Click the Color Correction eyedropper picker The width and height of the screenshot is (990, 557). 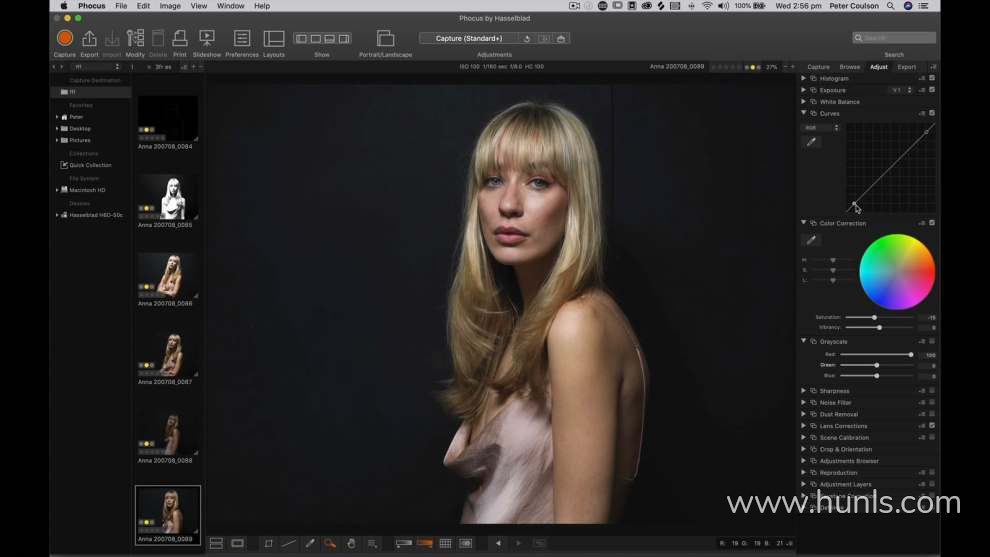[811, 239]
